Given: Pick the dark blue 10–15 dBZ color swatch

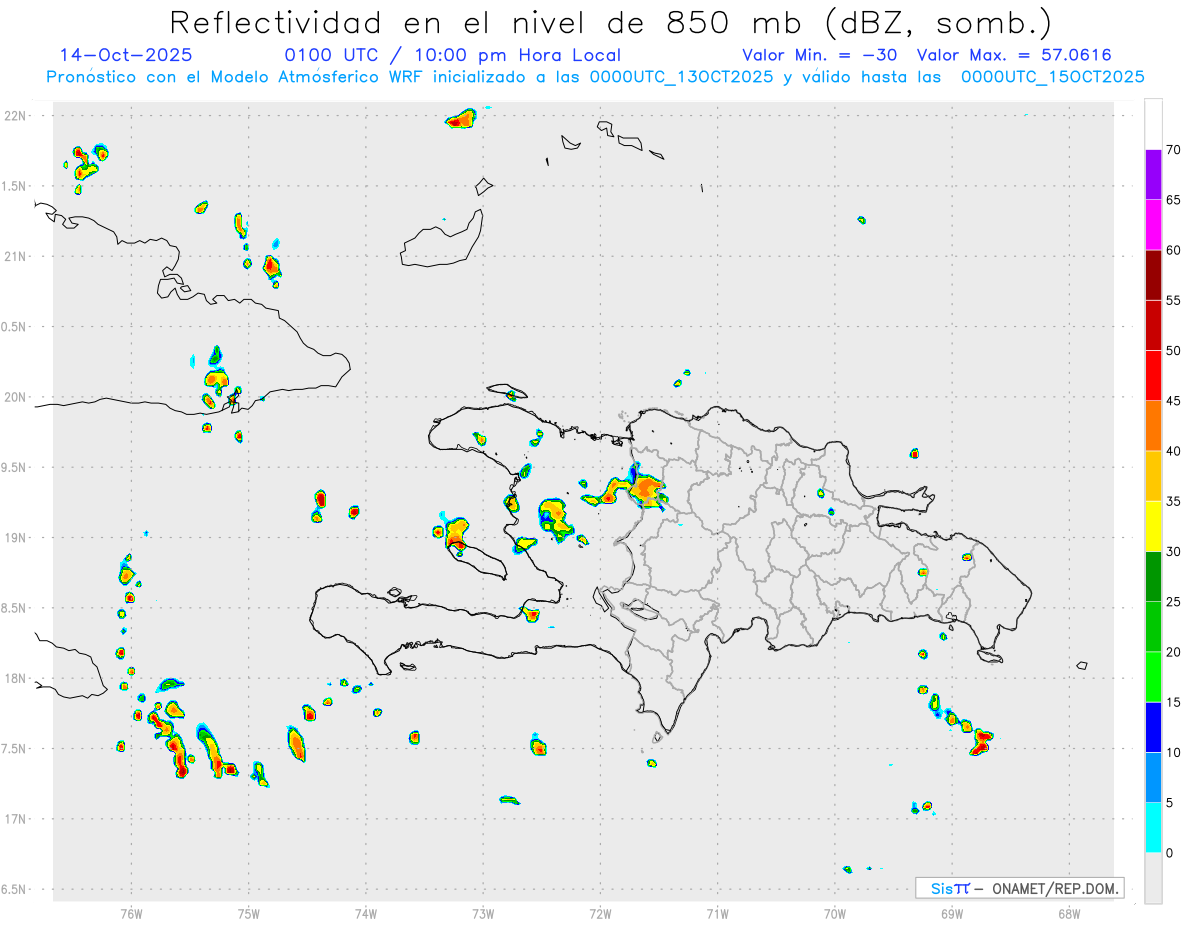Looking at the screenshot, I should (x=1153, y=727).
